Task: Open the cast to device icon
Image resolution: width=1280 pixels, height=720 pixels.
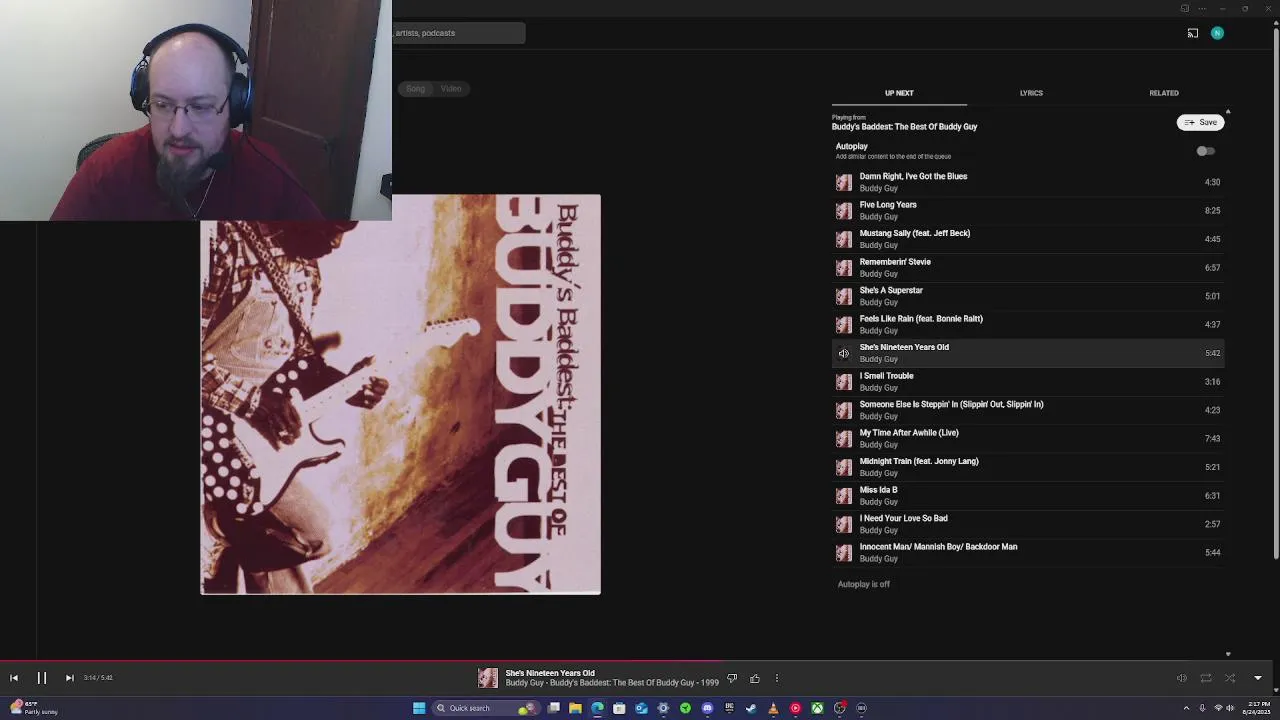Action: [1193, 33]
